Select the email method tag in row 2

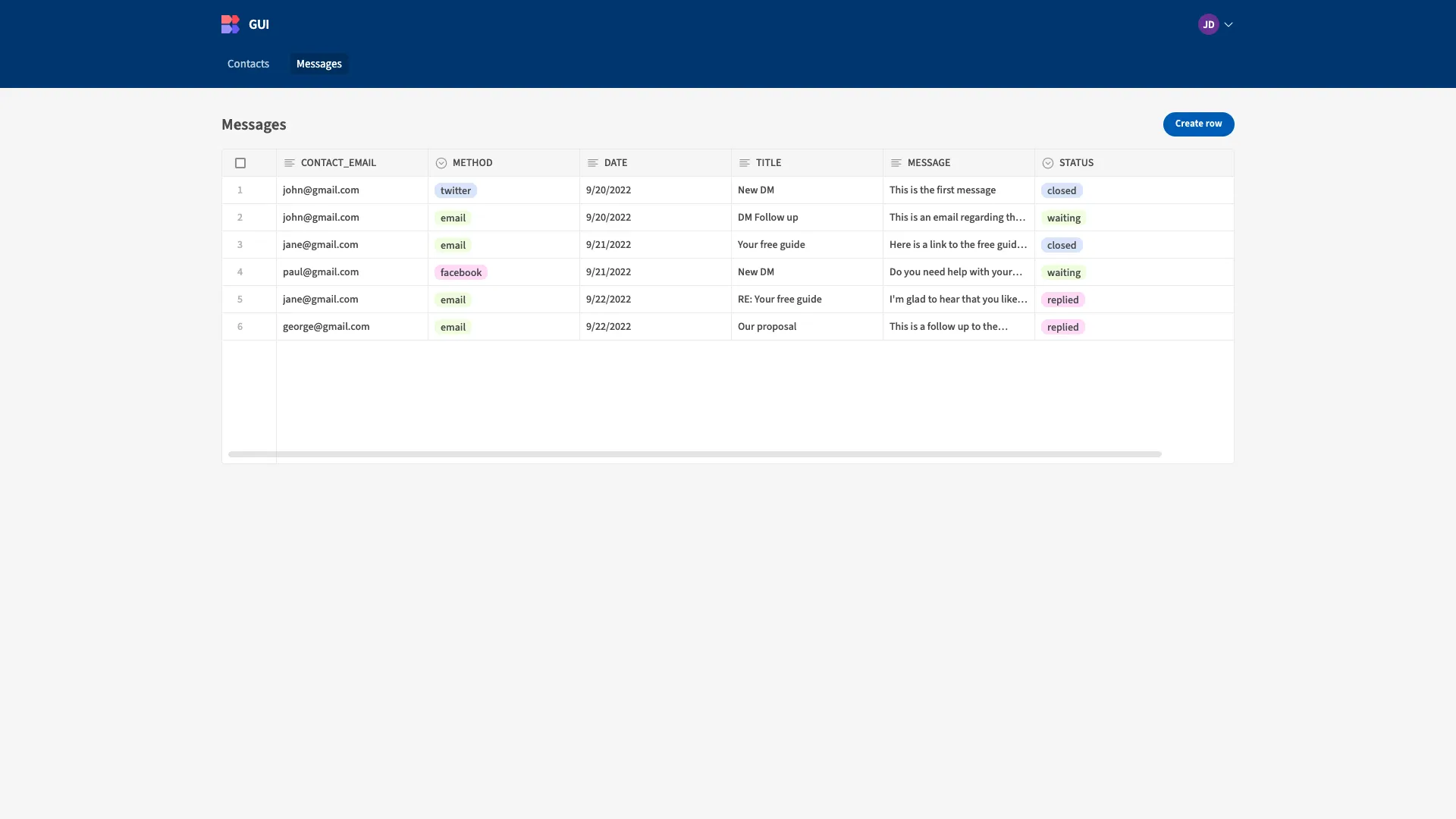[453, 218]
